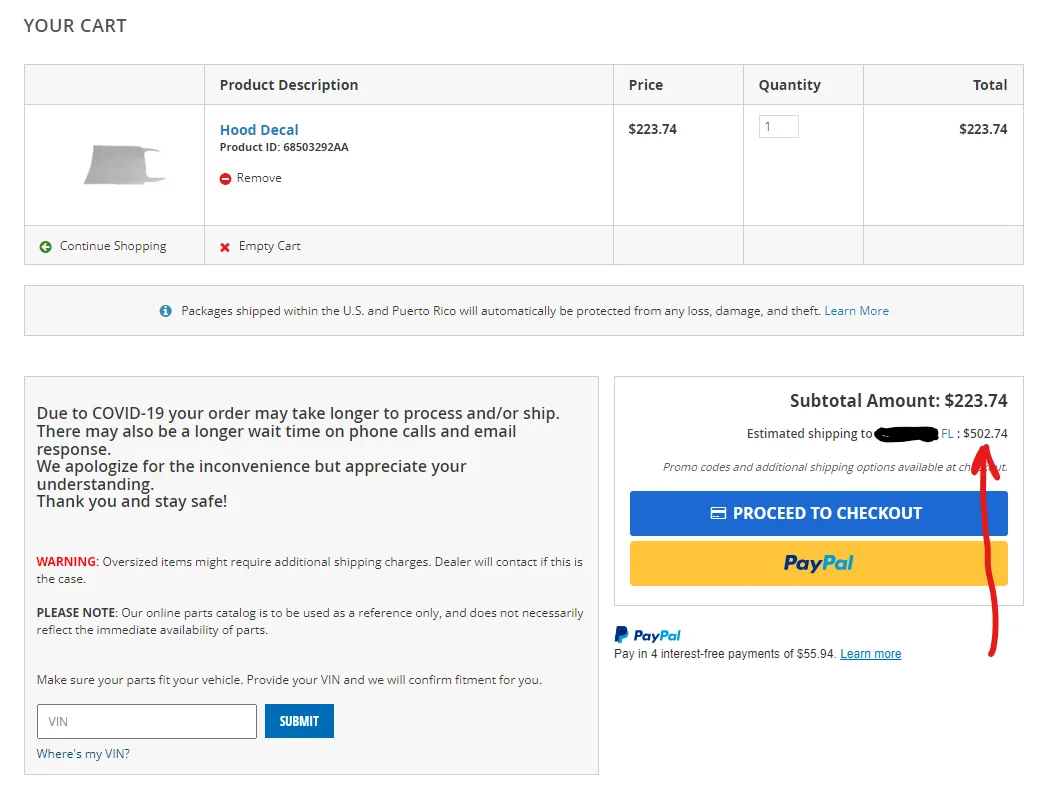The width and height of the screenshot is (1049, 808).
Task: Click Learn More about package protection
Action: coord(856,311)
